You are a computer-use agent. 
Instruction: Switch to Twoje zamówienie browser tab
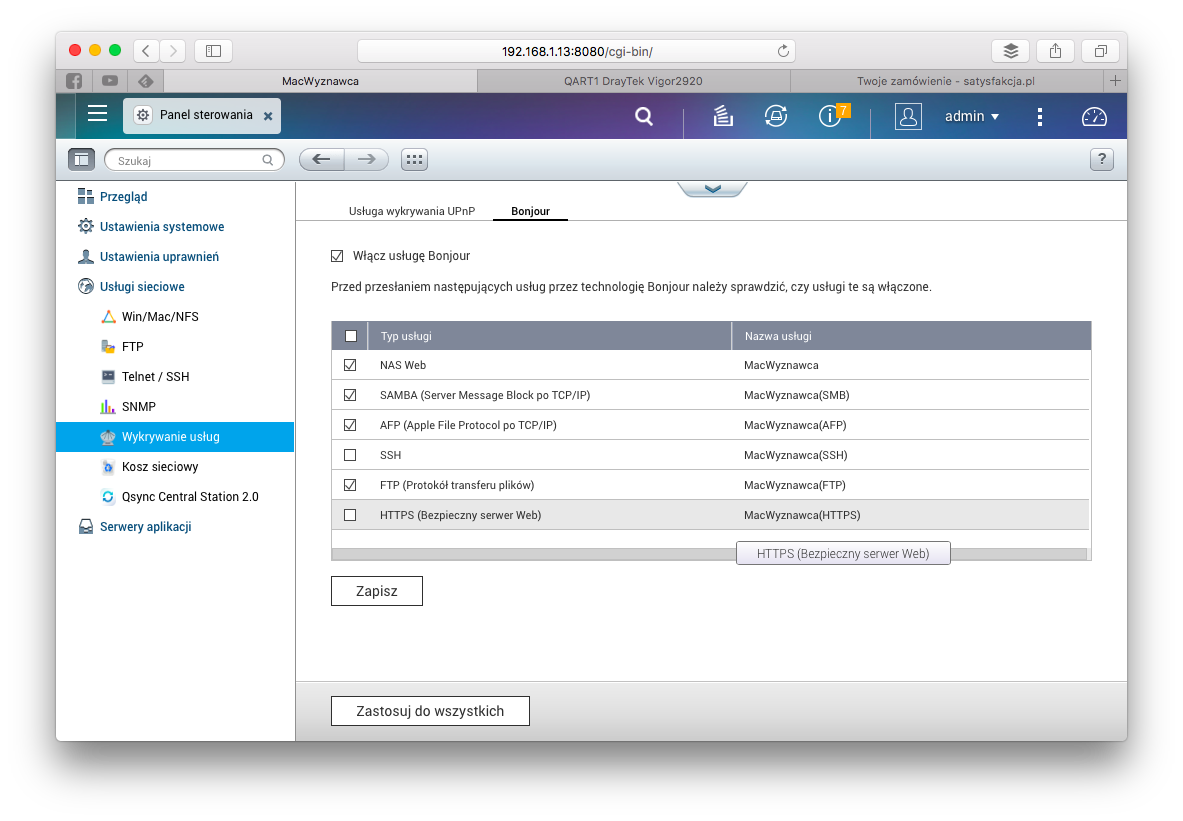tap(946, 81)
